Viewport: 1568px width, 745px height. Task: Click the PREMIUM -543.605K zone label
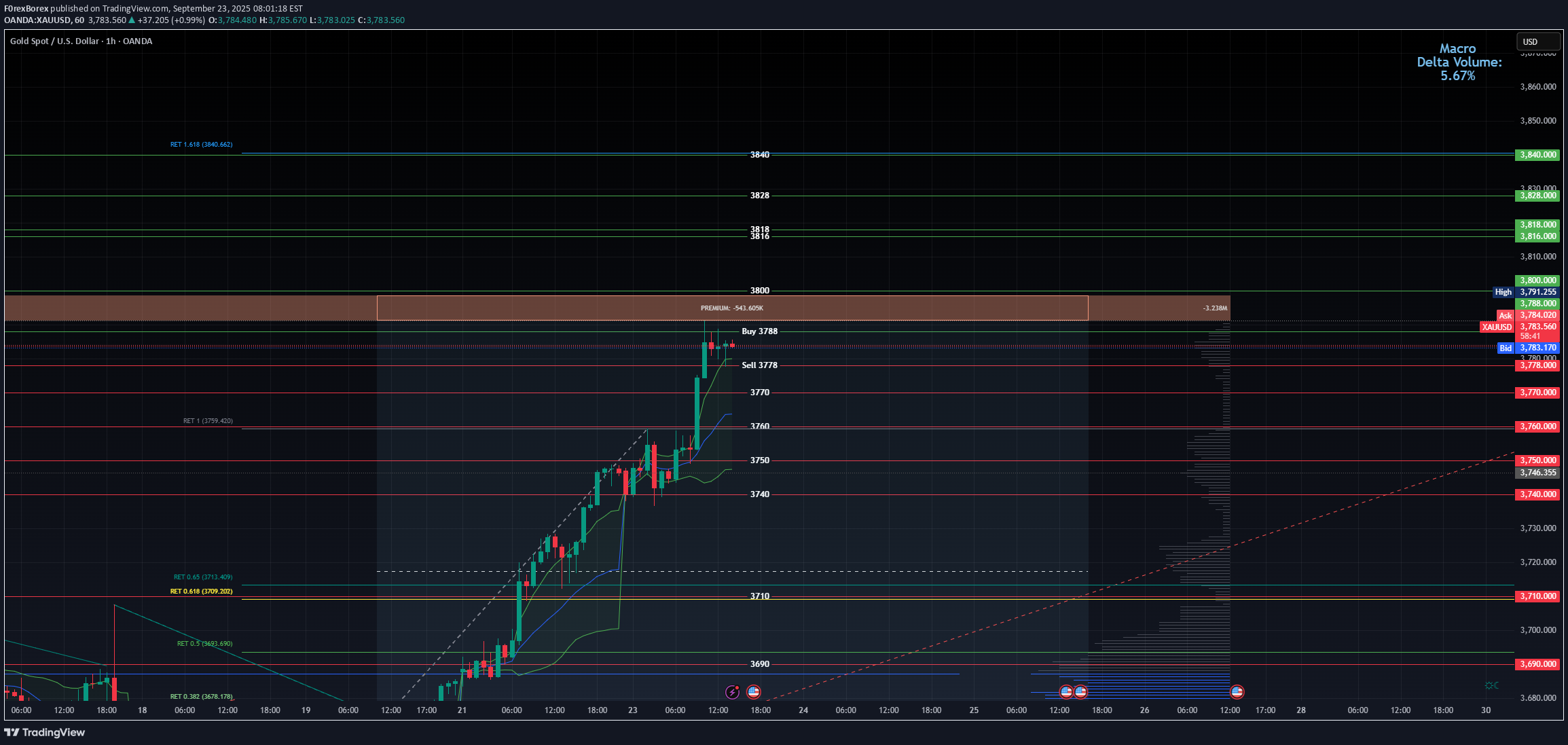(731, 308)
